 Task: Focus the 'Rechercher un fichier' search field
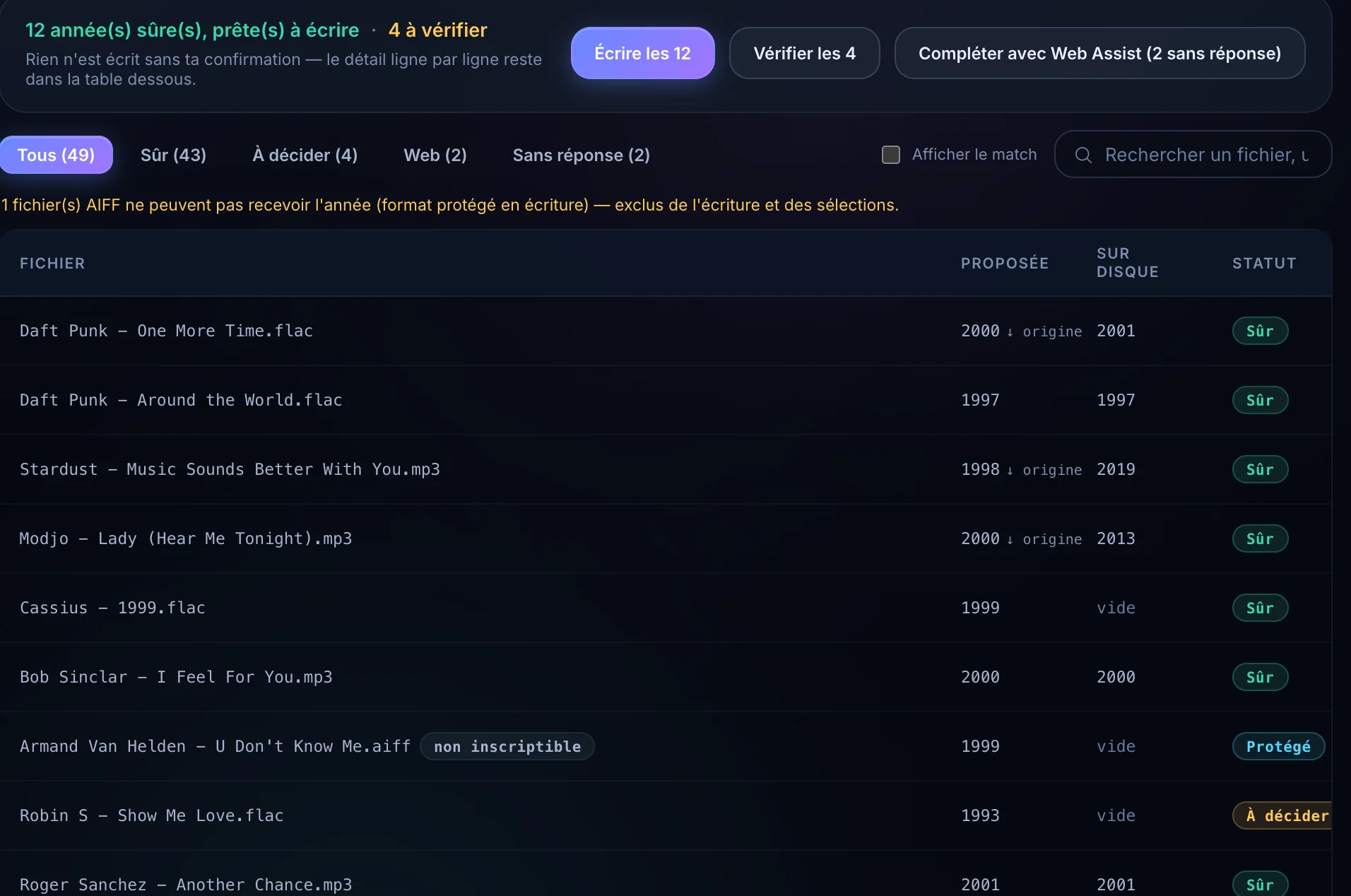[1193, 155]
